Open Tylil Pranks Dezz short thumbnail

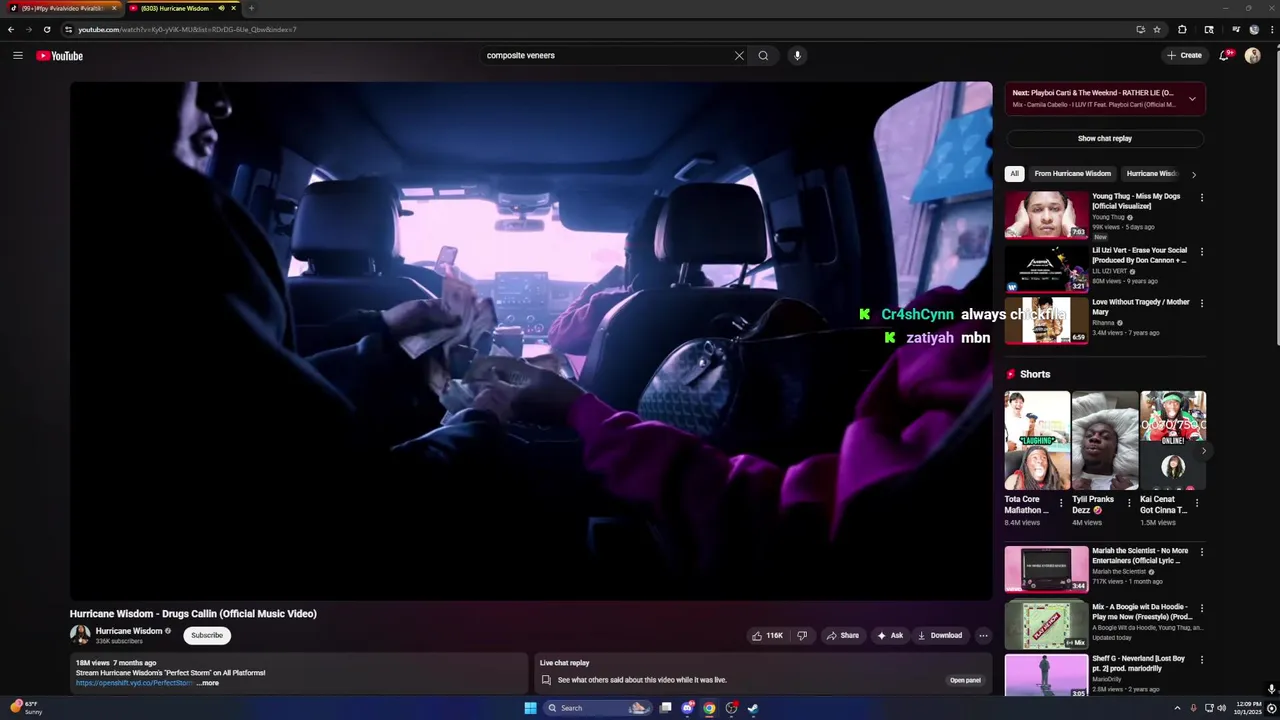click(x=1105, y=440)
